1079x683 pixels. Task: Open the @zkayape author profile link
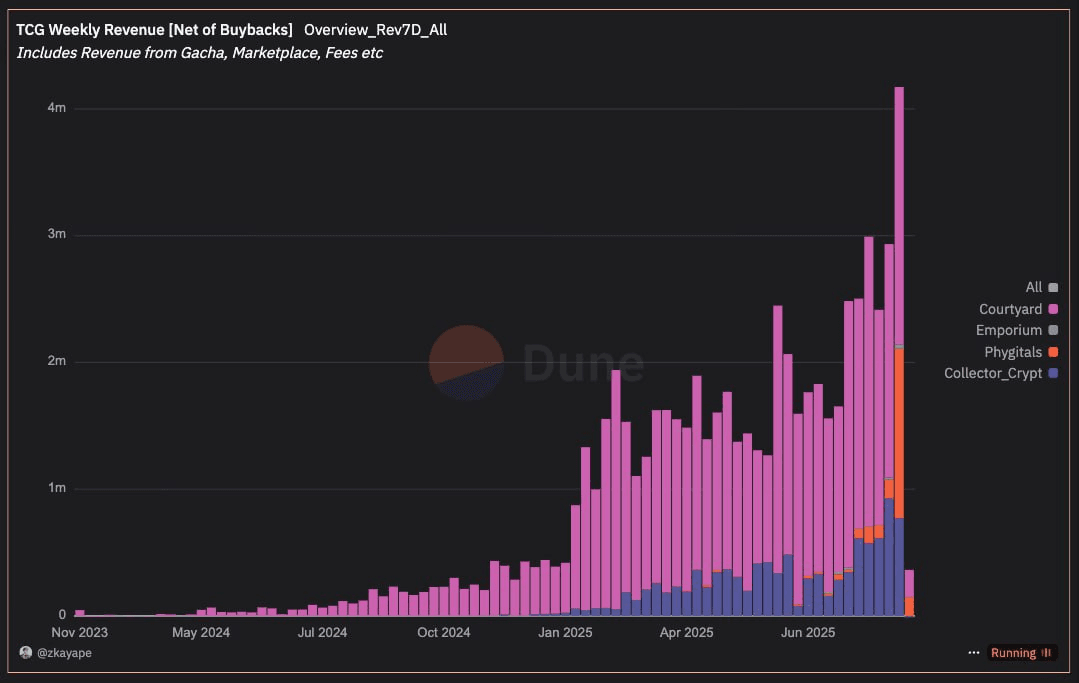click(64, 653)
